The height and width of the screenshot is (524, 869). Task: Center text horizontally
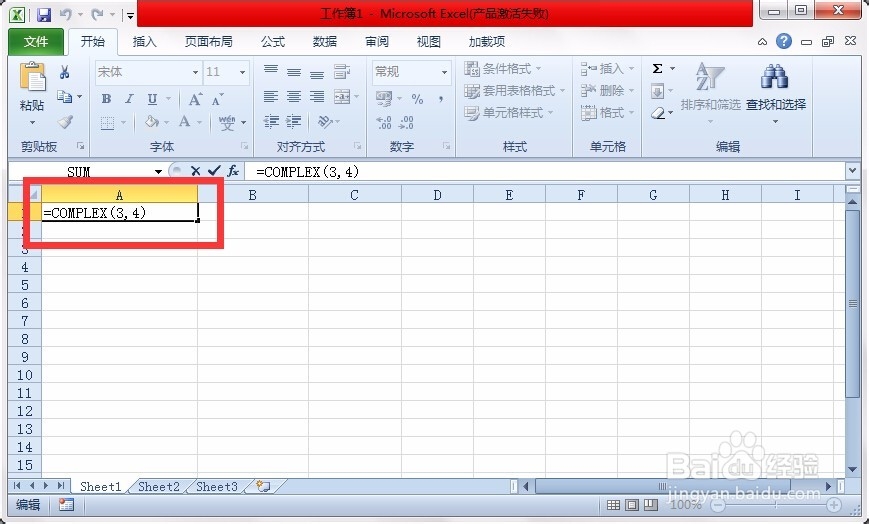[294, 97]
